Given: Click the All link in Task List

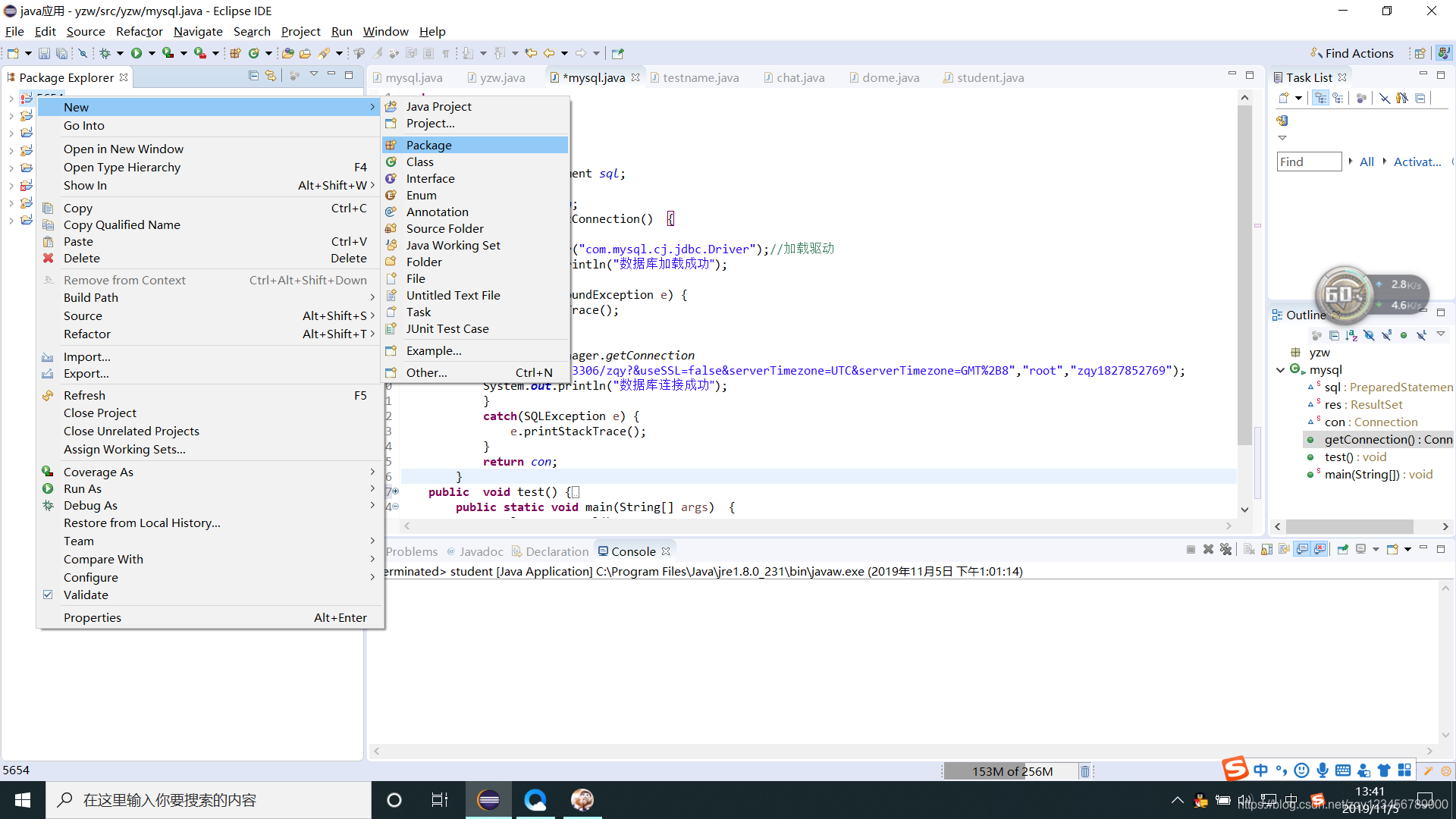Looking at the screenshot, I should [1367, 162].
